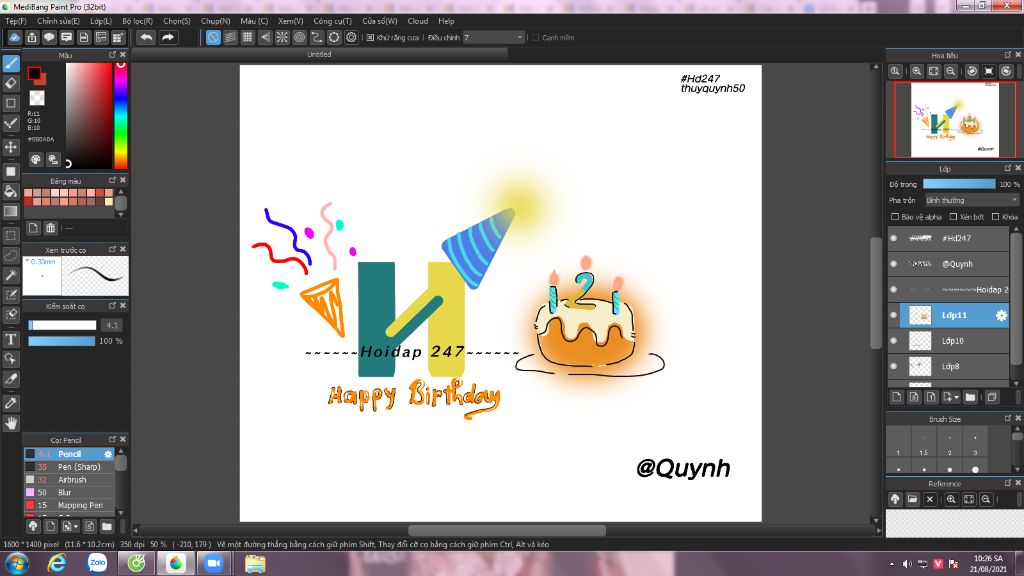Select the Eraser tool

[x=11, y=83]
